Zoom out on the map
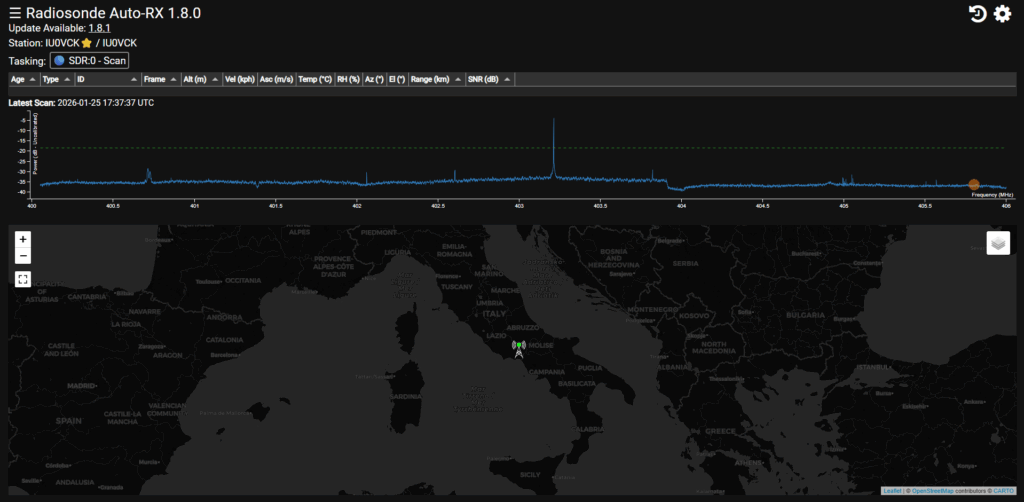The image size is (1024, 502). pyautogui.click(x=23, y=255)
